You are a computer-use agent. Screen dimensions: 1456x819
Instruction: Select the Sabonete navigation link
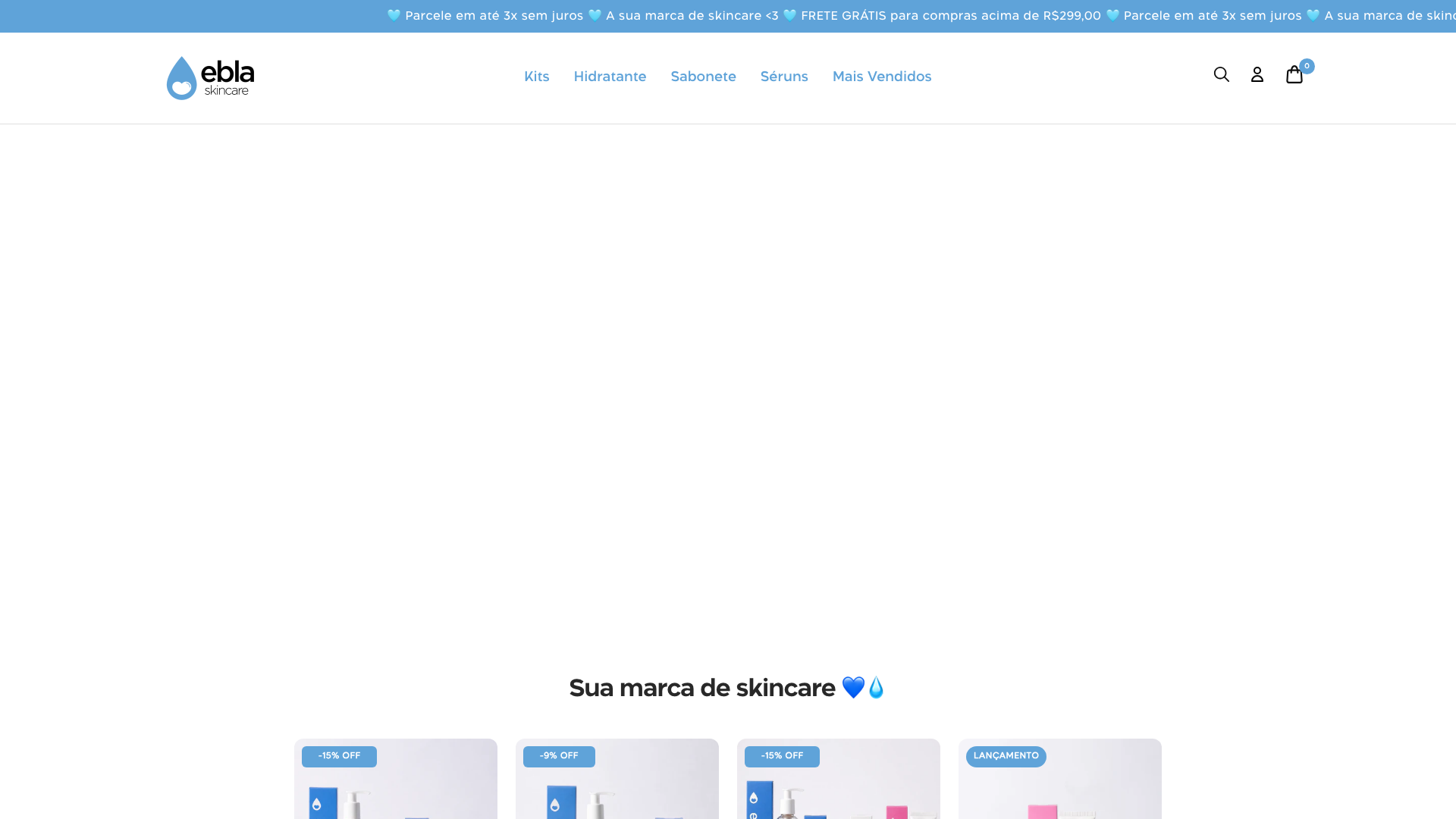coord(703,77)
